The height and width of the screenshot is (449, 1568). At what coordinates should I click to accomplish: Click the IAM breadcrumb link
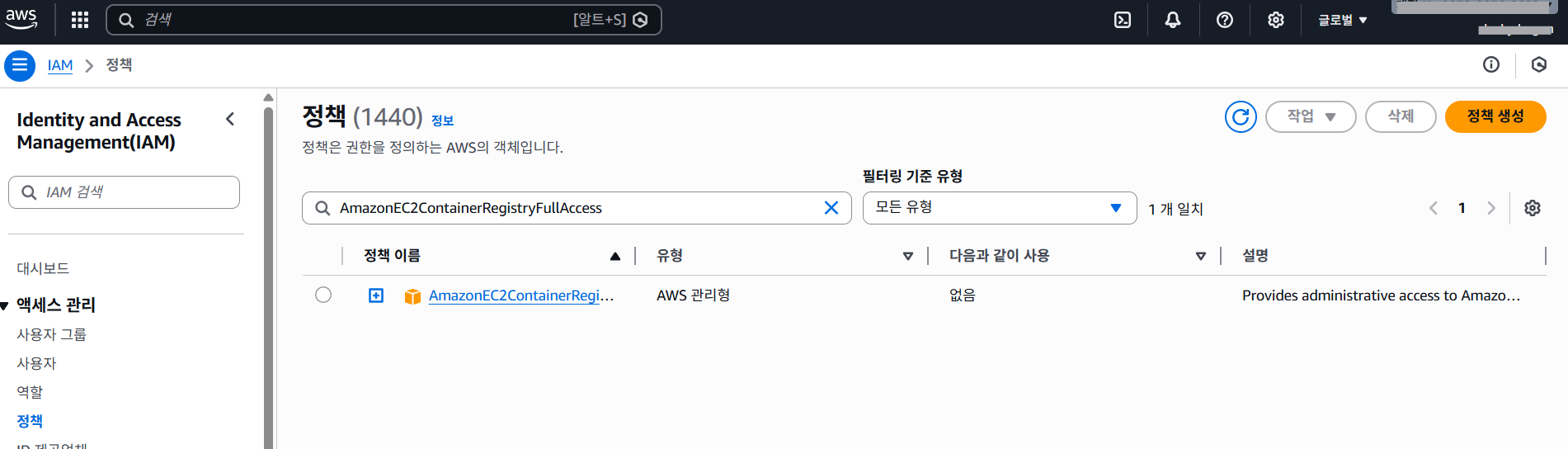coord(60,65)
